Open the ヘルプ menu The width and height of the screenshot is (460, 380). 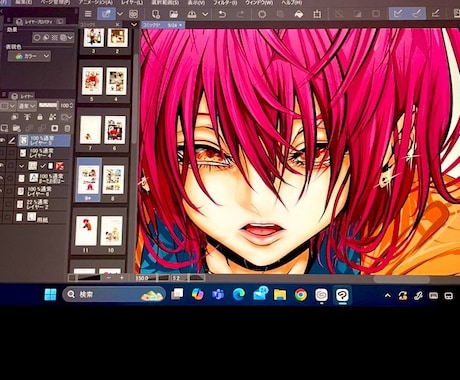(x=292, y=2)
